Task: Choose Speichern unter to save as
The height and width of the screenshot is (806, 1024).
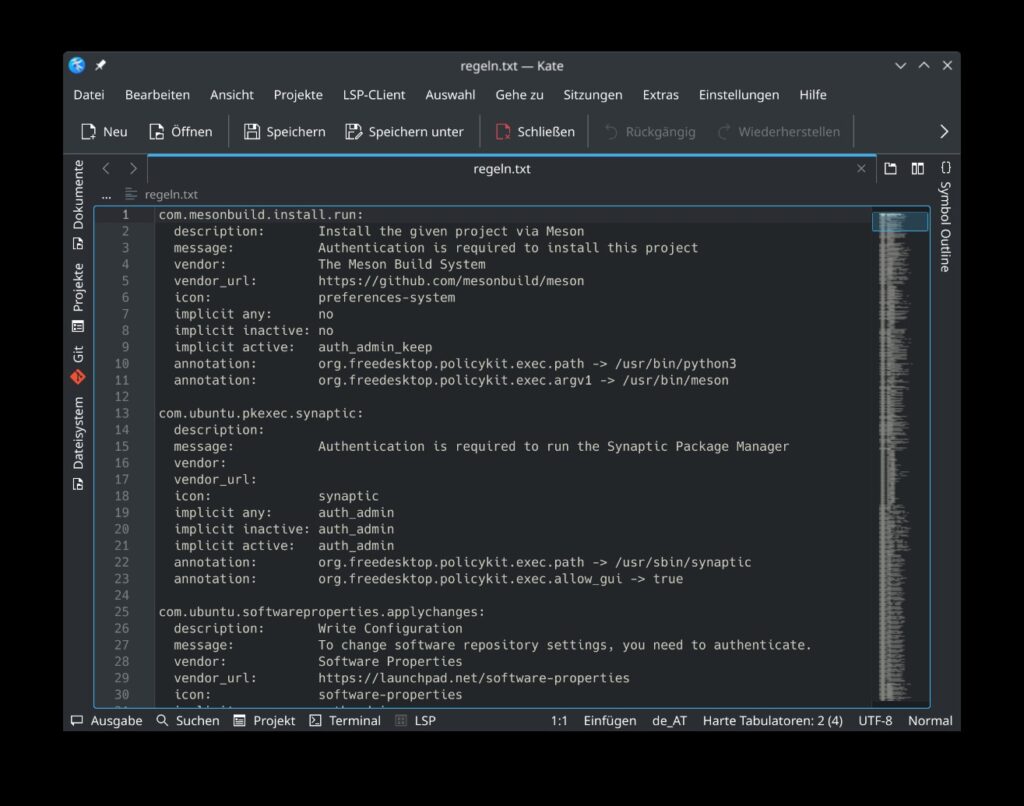Action: [404, 132]
